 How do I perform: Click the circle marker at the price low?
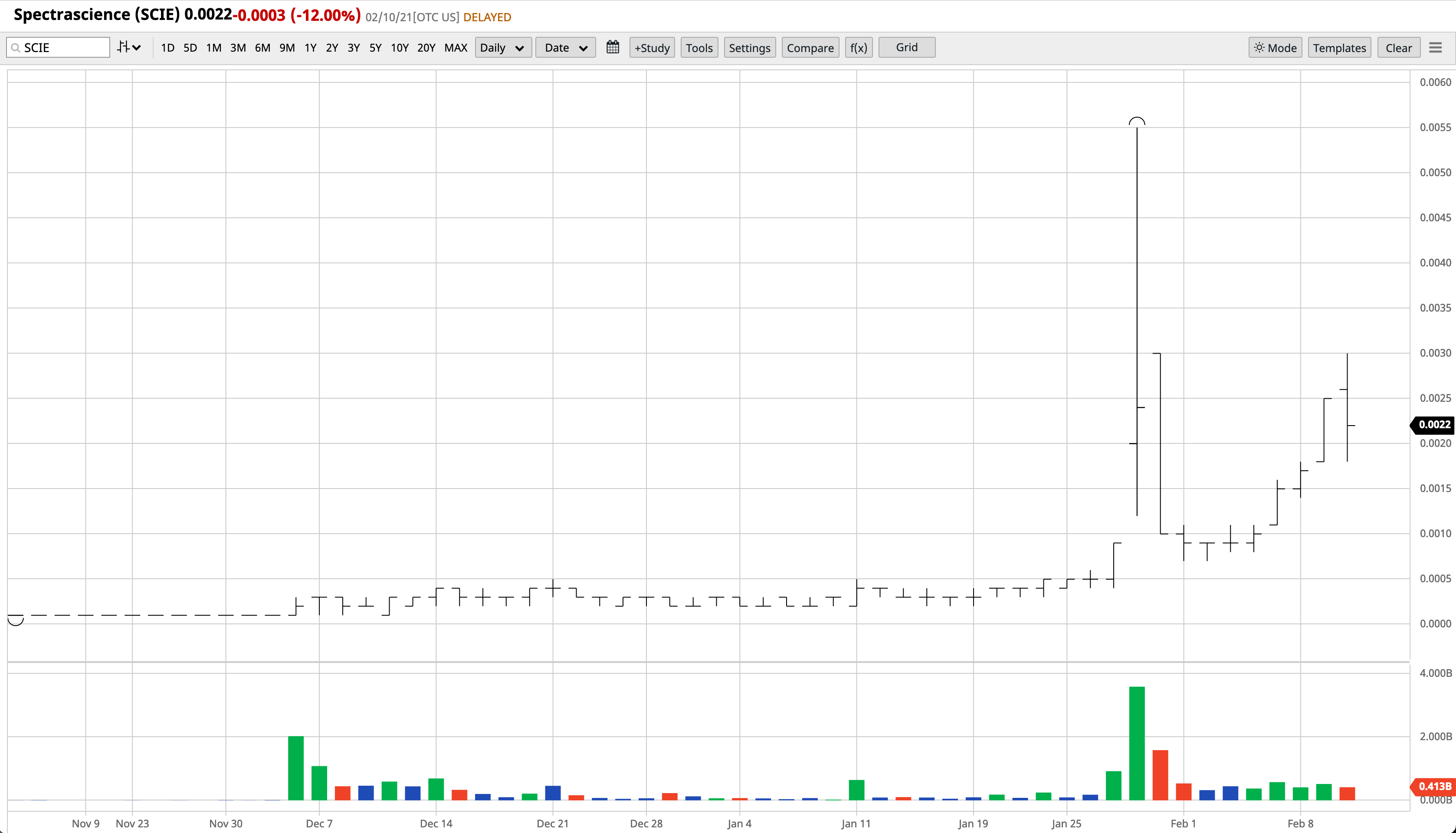point(16,621)
